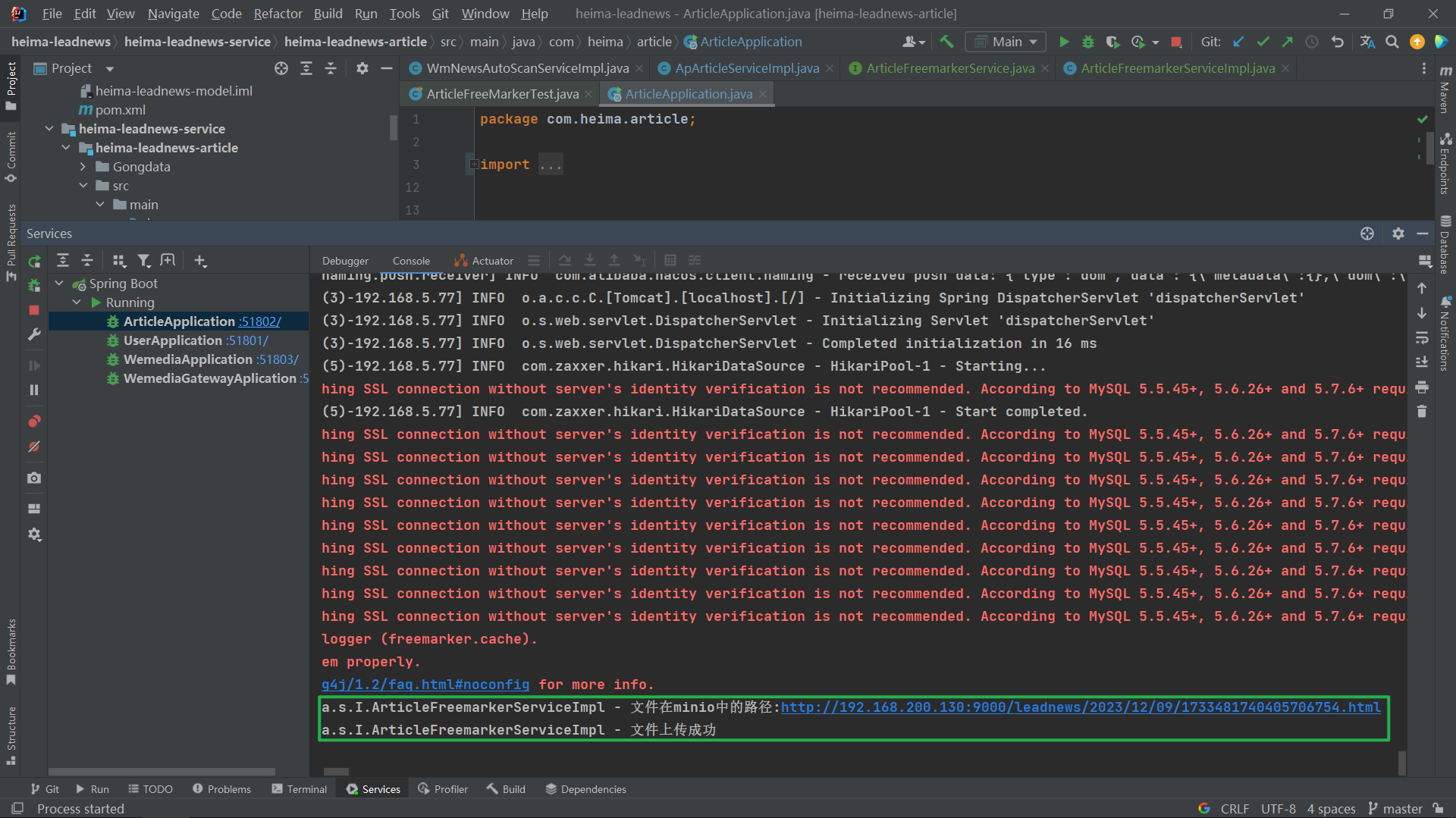Open the Refactor menu
The image size is (1456, 818).
tap(278, 14)
